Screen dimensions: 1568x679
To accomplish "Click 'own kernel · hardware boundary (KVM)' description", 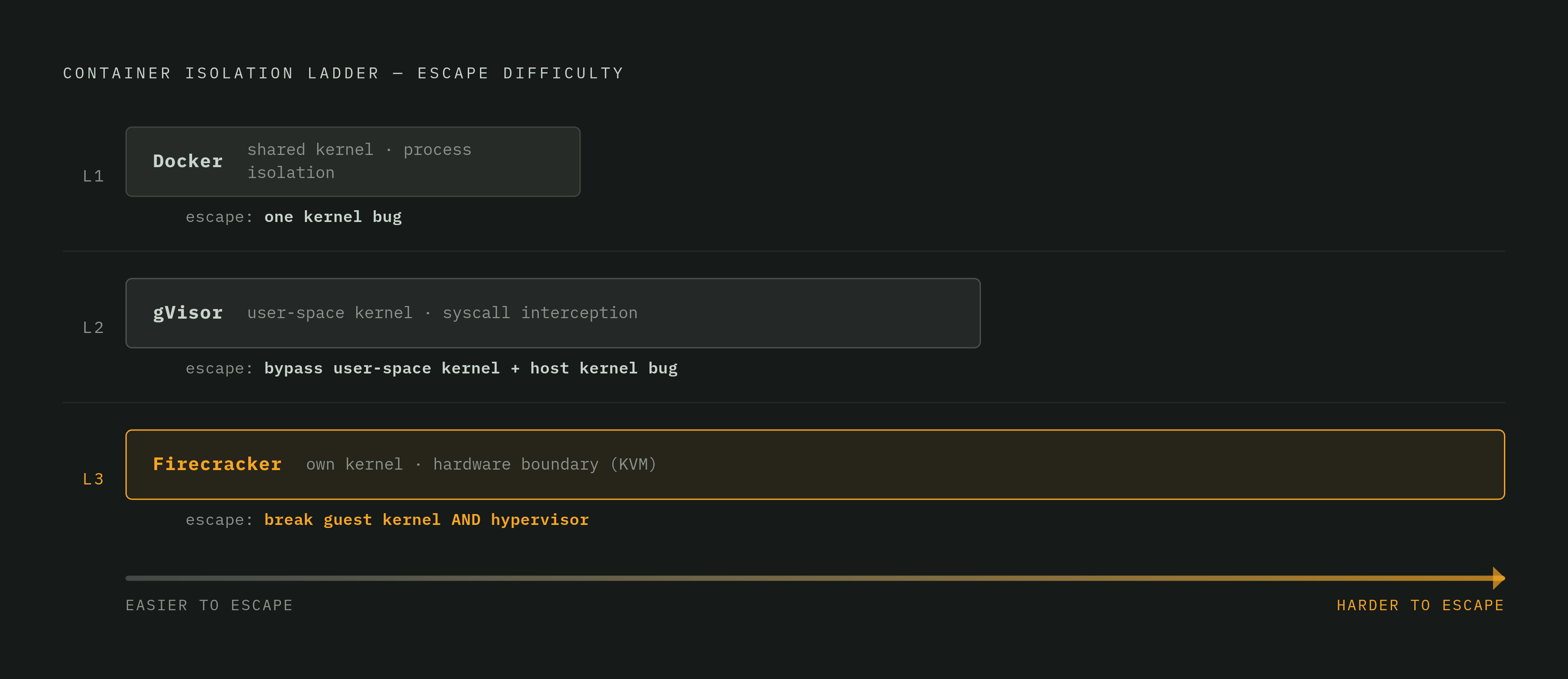I will (x=481, y=464).
